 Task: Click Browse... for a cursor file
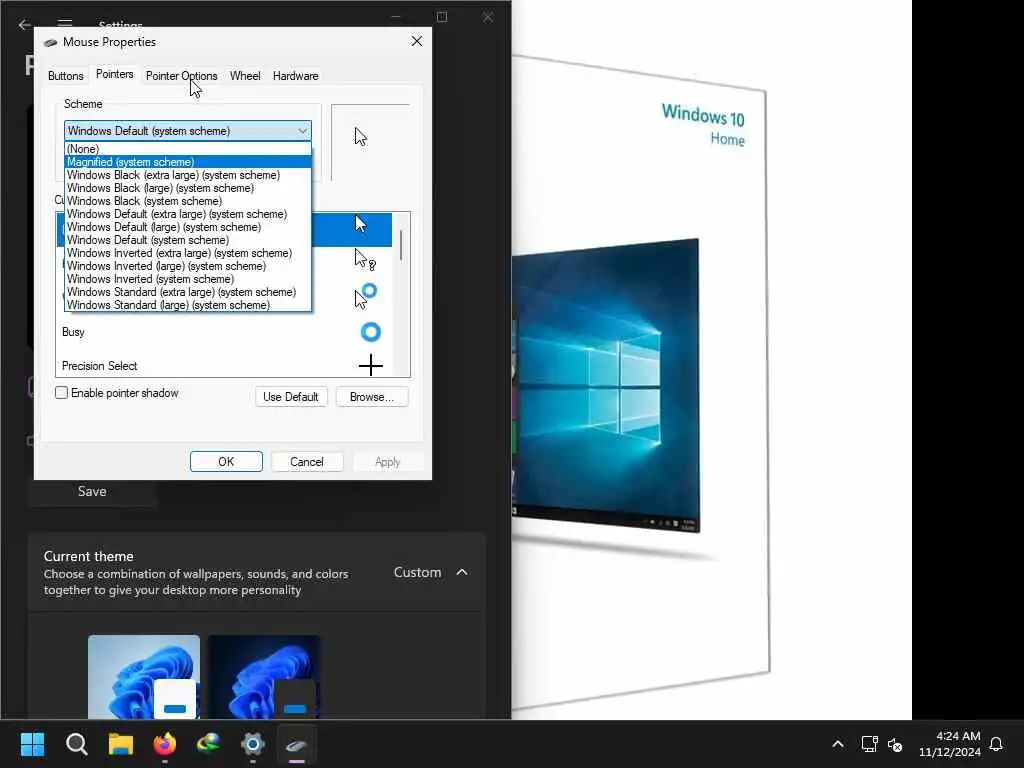tap(372, 396)
